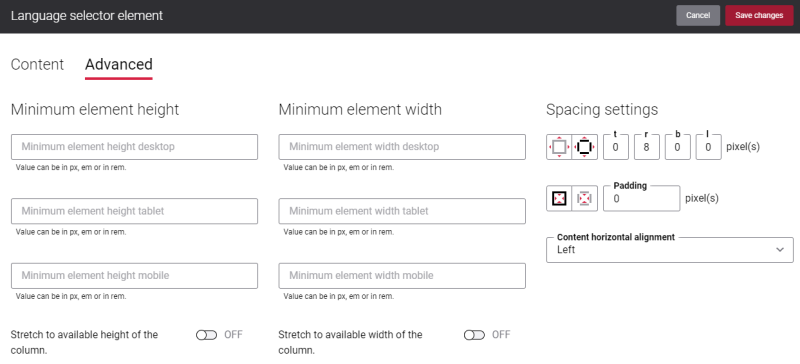
Task: Select the uniform margin icon with solid square
Action: (x=559, y=147)
